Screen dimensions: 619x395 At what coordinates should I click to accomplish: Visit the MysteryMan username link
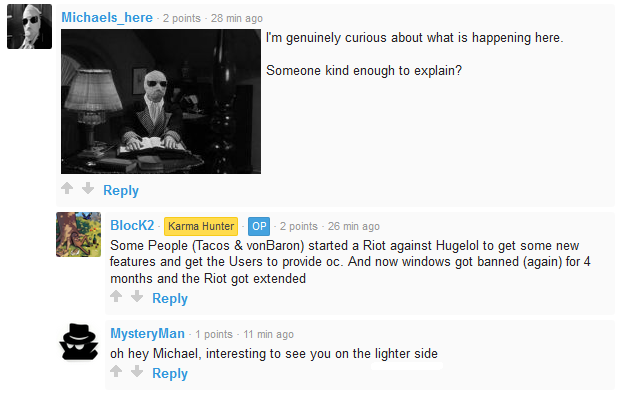(147, 333)
